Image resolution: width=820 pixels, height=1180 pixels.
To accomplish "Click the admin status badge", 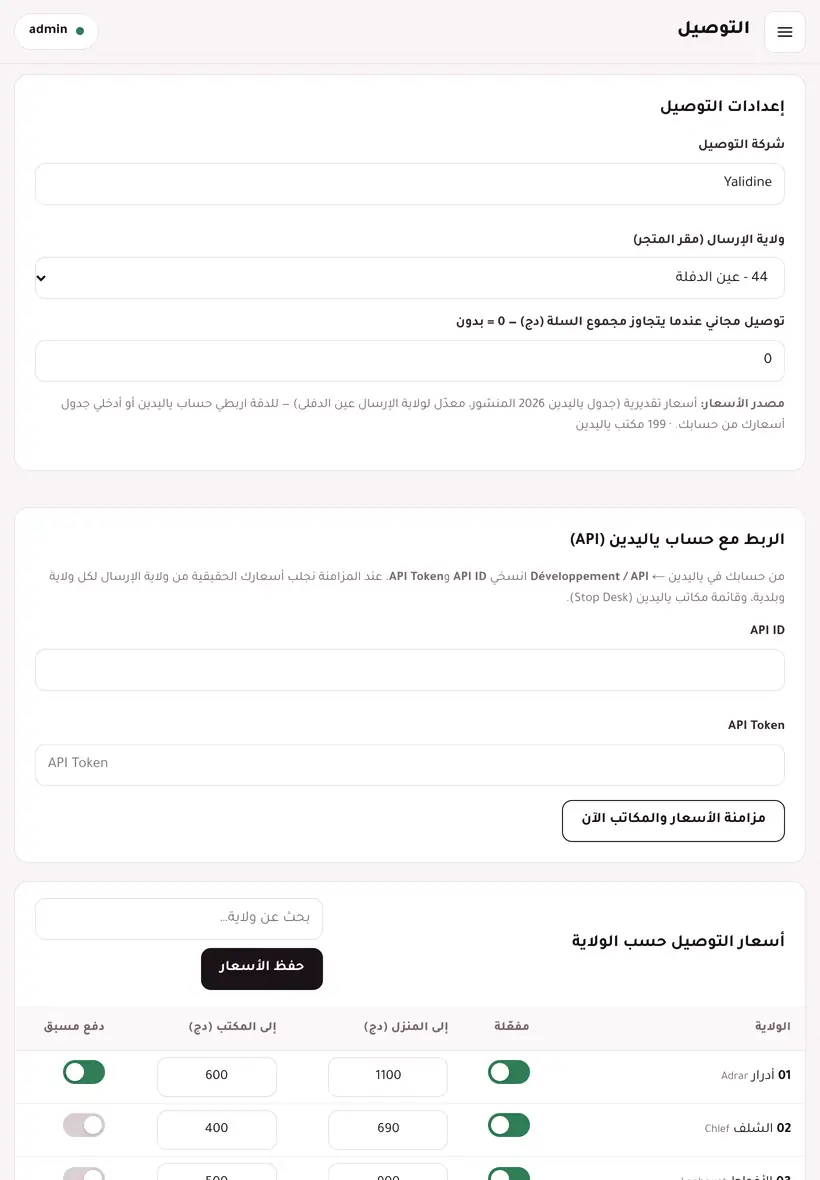I will (56, 31).
